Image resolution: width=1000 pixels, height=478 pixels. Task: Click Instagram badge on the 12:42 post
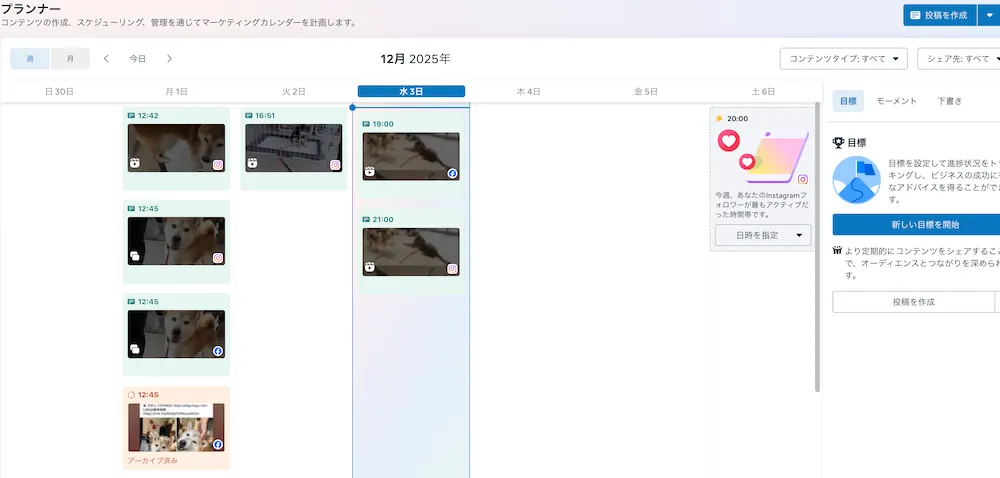pos(217,164)
